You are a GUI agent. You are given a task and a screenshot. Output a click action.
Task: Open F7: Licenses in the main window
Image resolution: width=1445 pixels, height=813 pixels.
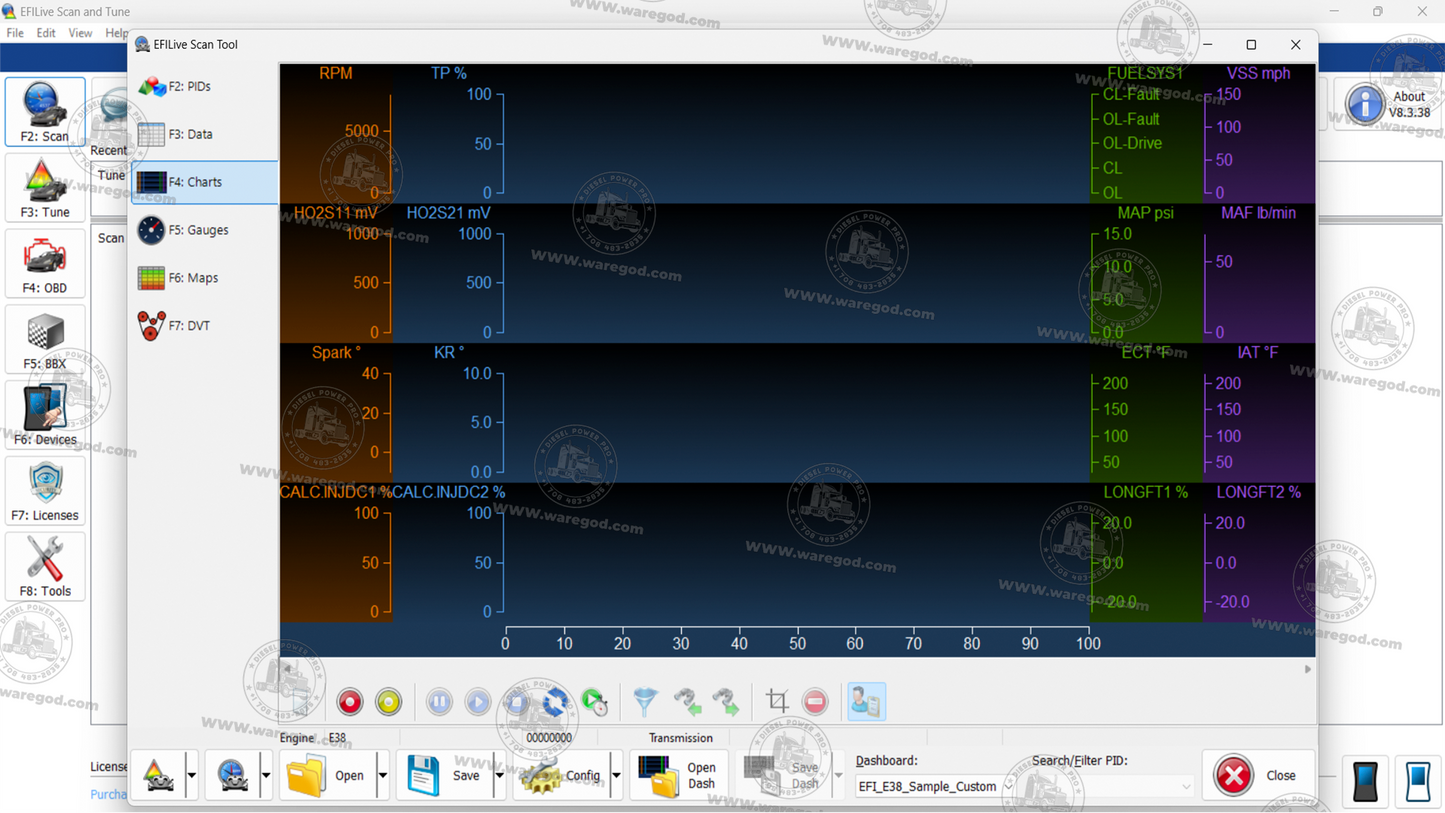[45, 491]
